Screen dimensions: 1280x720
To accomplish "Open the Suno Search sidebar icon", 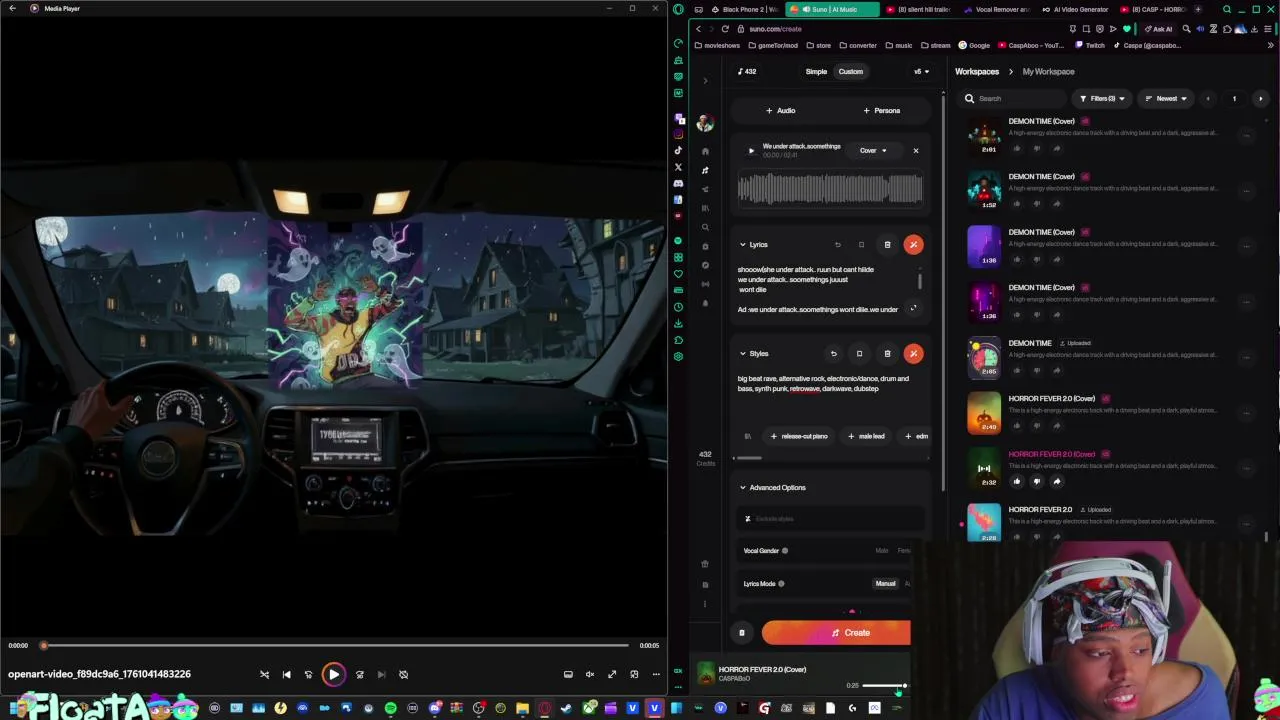I will point(705,227).
